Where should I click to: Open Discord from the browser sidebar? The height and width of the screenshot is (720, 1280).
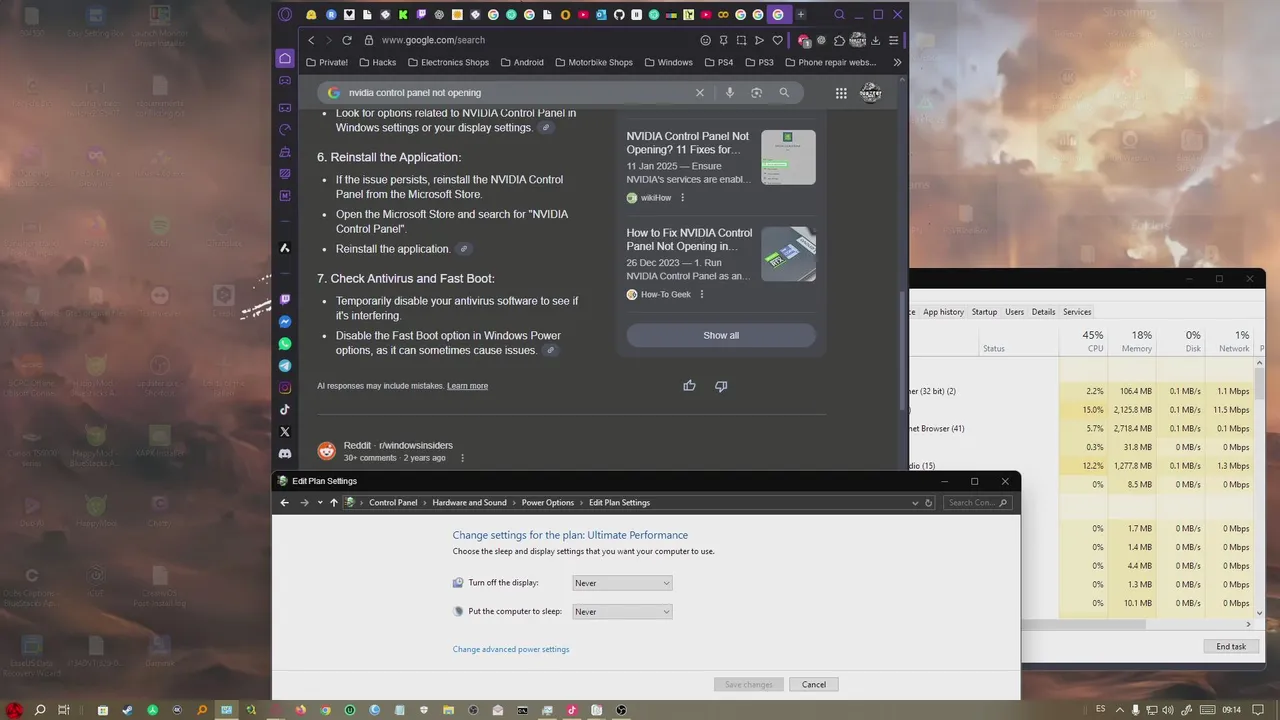(x=285, y=454)
